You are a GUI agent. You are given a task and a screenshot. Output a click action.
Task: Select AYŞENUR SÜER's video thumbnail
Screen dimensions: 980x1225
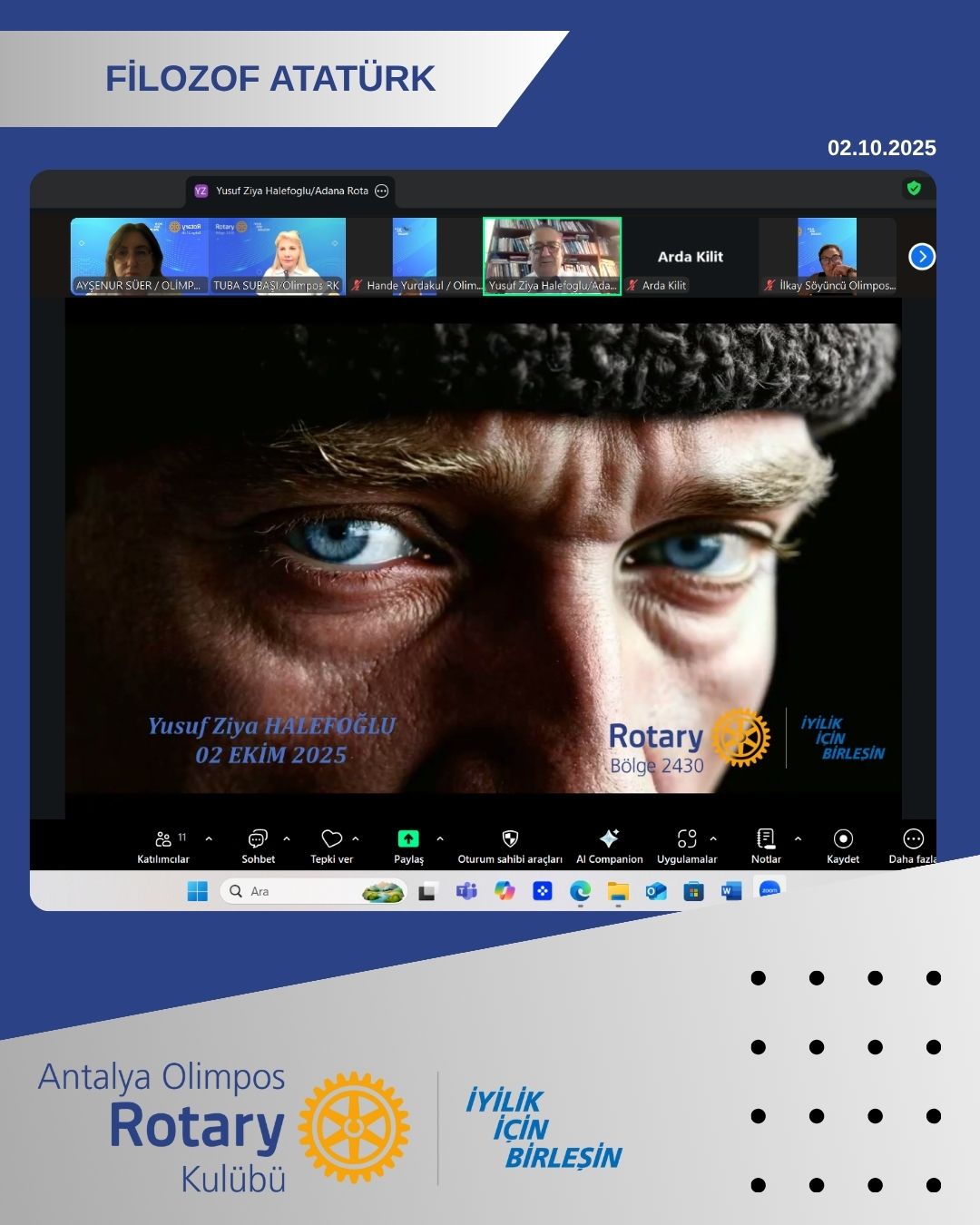click(x=139, y=255)
